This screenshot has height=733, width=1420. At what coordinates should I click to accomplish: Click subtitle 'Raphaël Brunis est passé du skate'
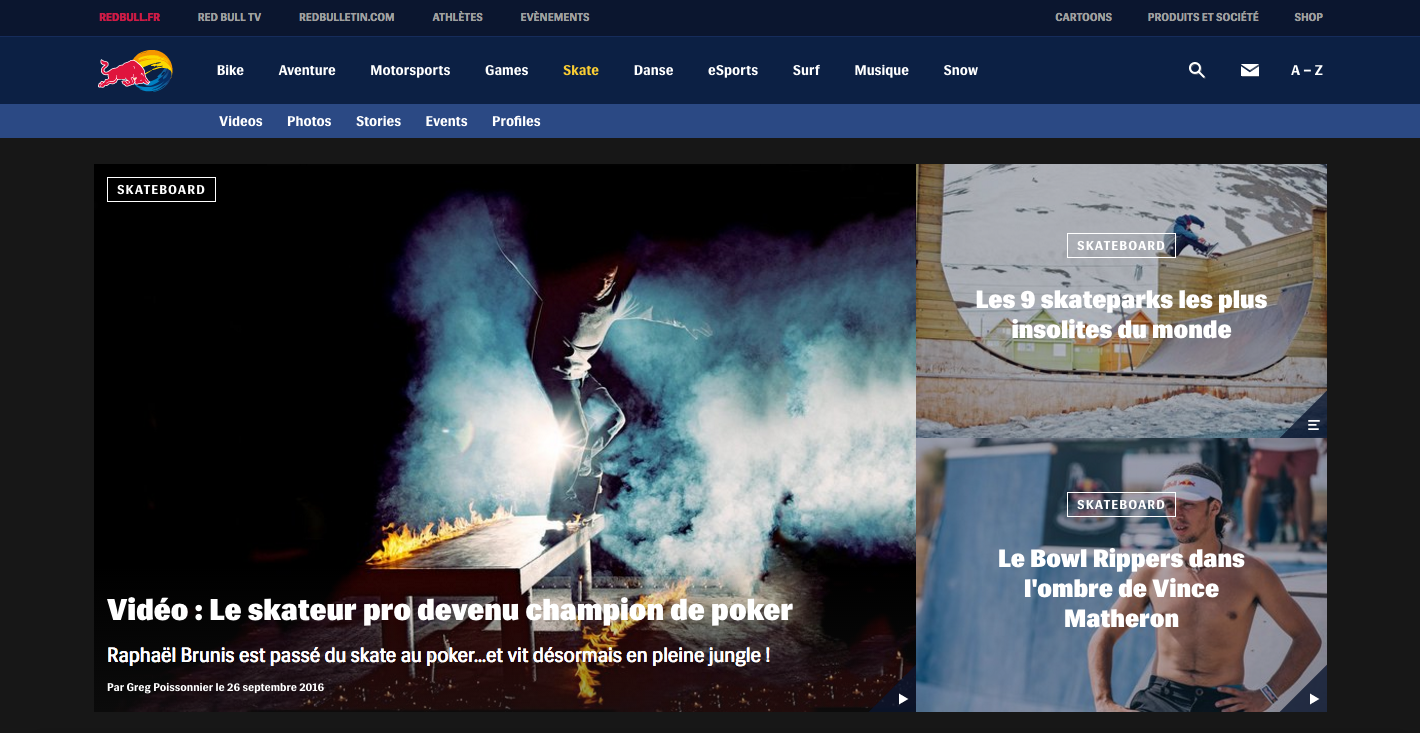click(438, 656)
